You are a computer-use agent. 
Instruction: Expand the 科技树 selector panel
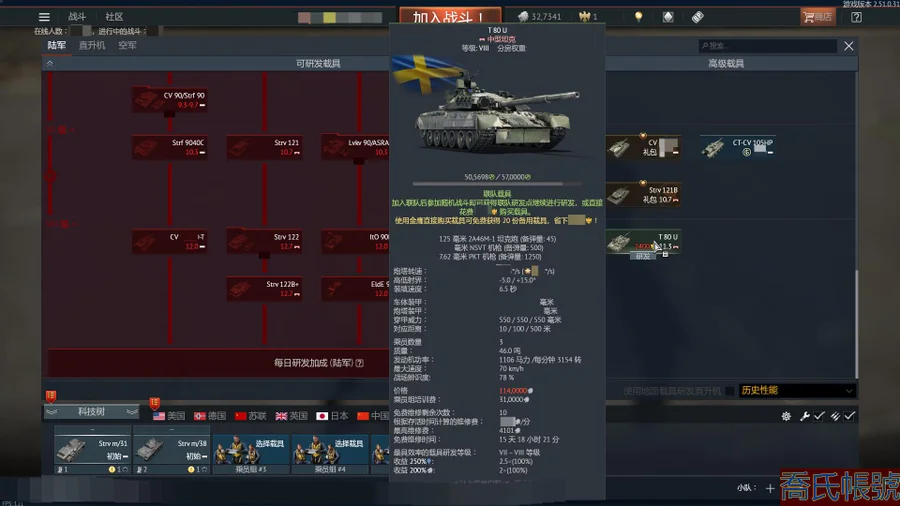(x=92, y=412)
